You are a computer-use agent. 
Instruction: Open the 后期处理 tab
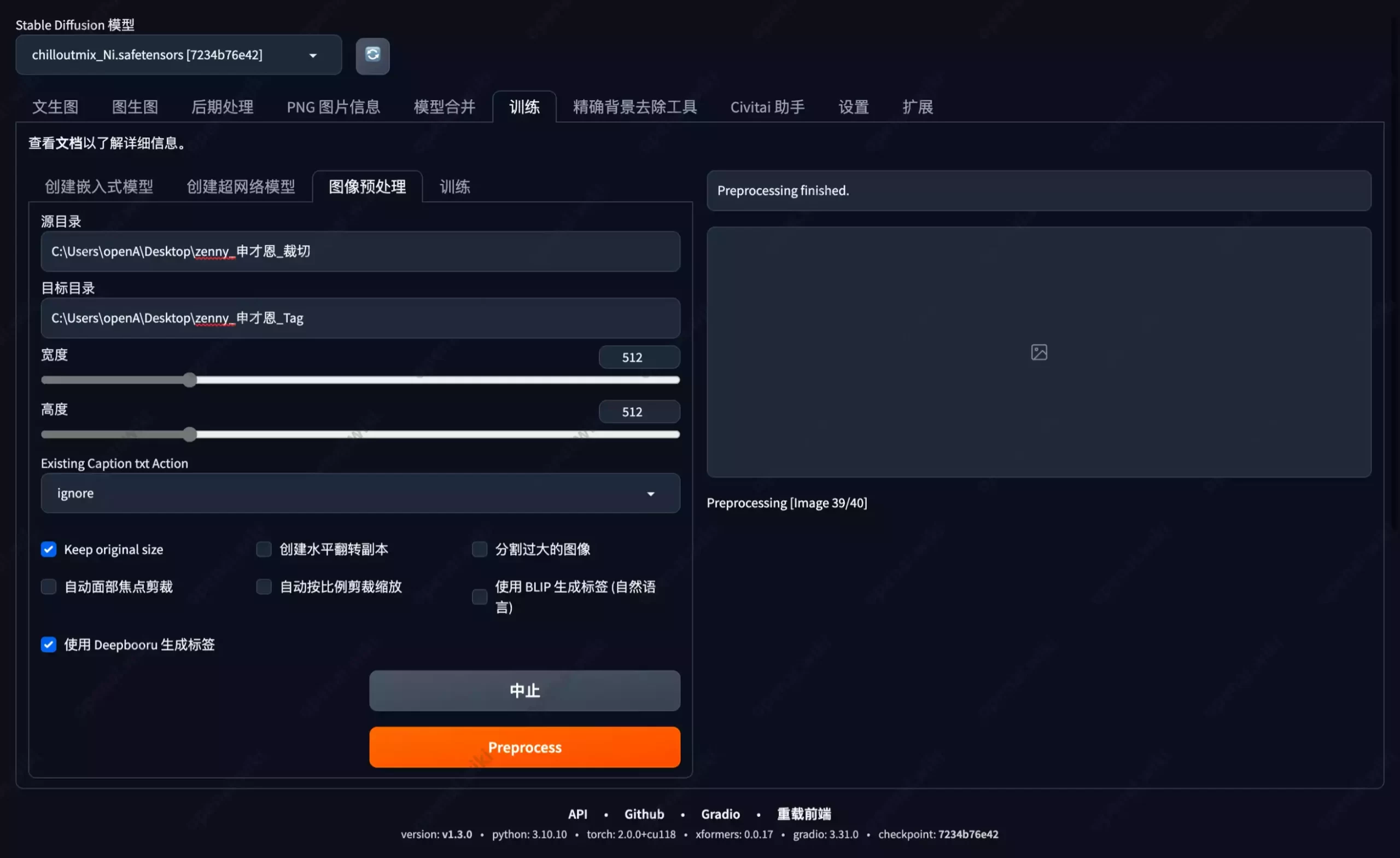pos(222,106)
